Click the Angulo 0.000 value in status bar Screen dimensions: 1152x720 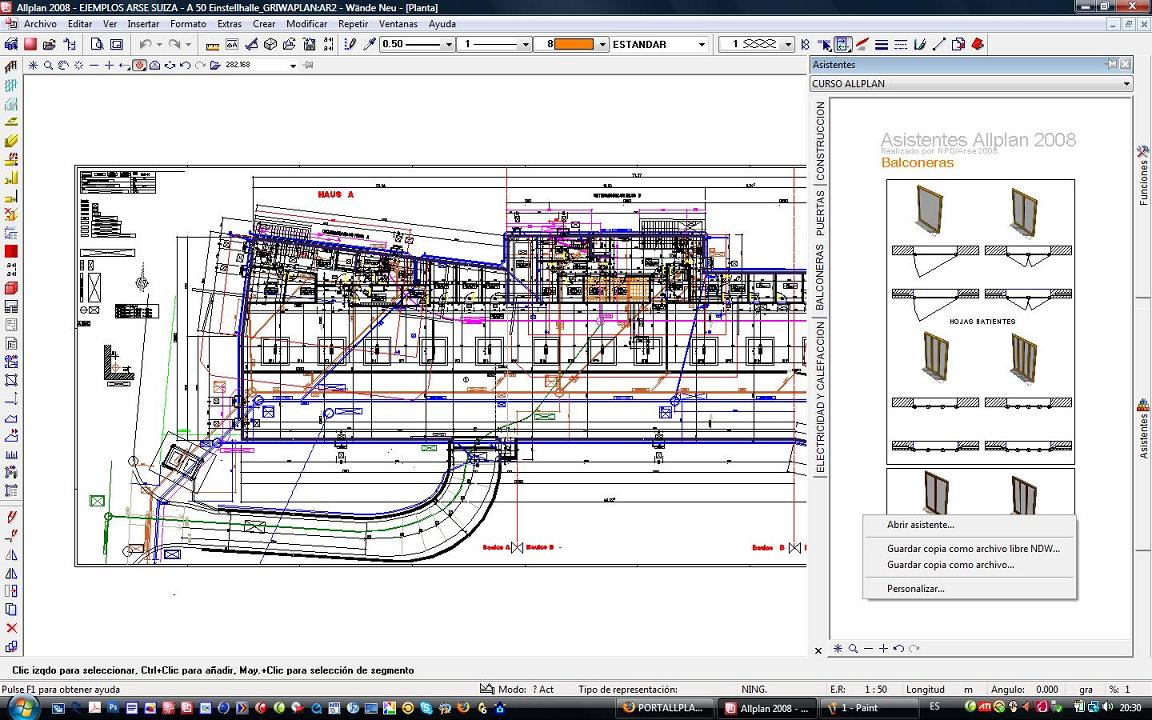1047,689
